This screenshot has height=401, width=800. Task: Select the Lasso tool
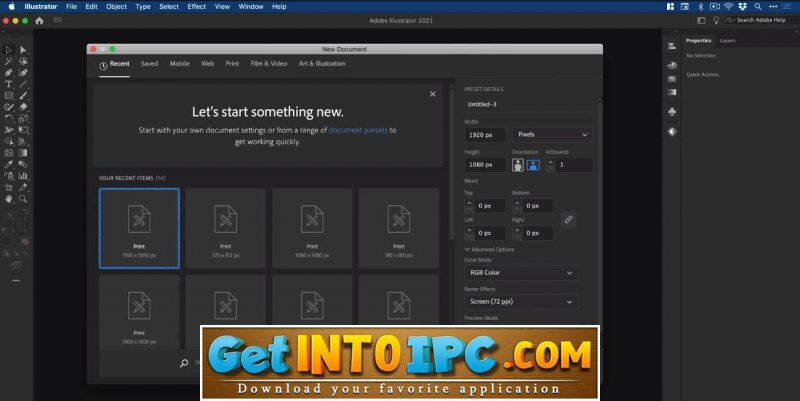(x=23, y=61)
